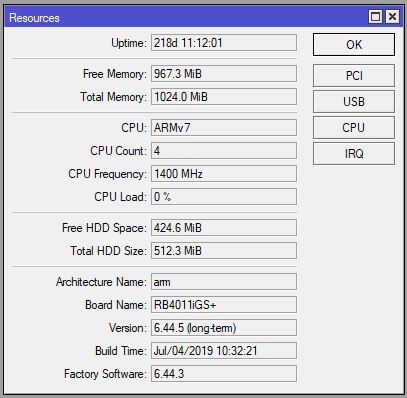Click Version field 6.44.5 (long-term)
This screenshot has width=407, height=398.
(x=224, y=328)
